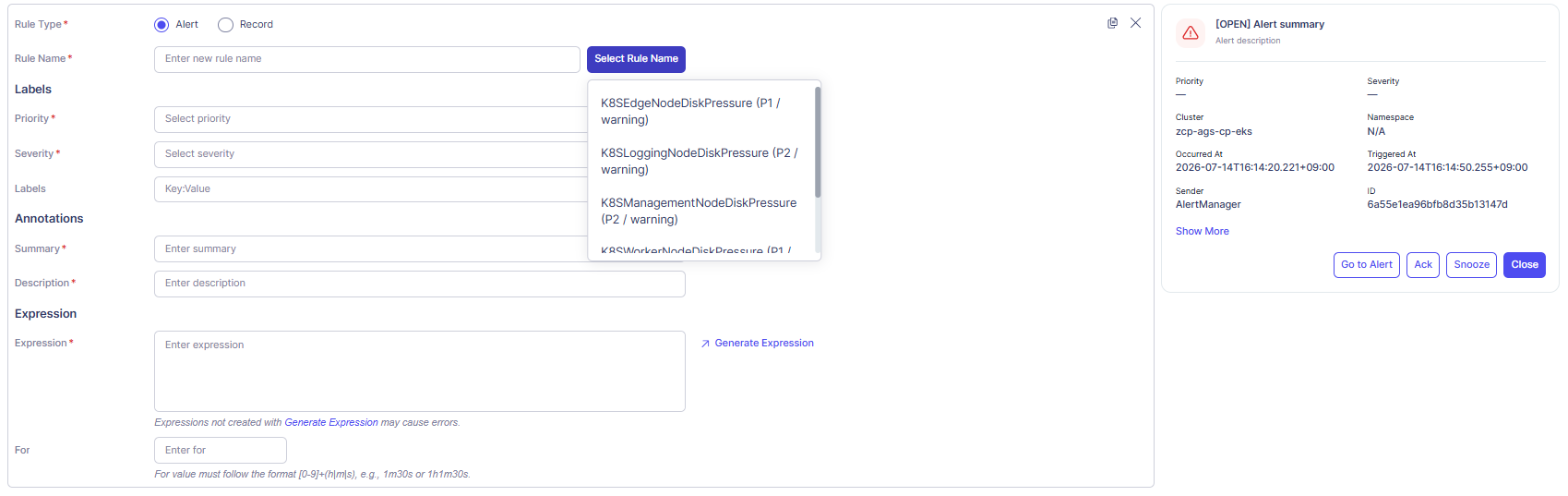Select the Alert rule type radio button
Viewport: 1568px width, 496px height.
click(162, 25)
